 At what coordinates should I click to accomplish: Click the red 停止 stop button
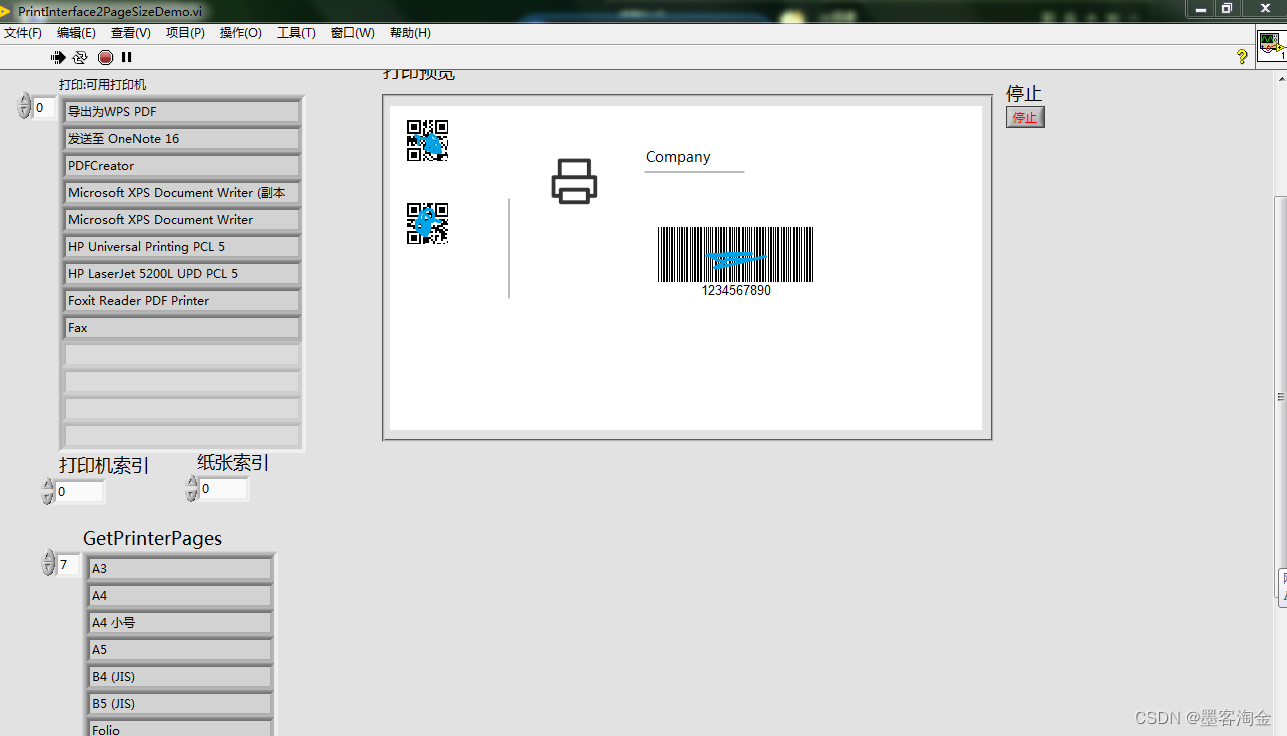[x=1025, y=117]
